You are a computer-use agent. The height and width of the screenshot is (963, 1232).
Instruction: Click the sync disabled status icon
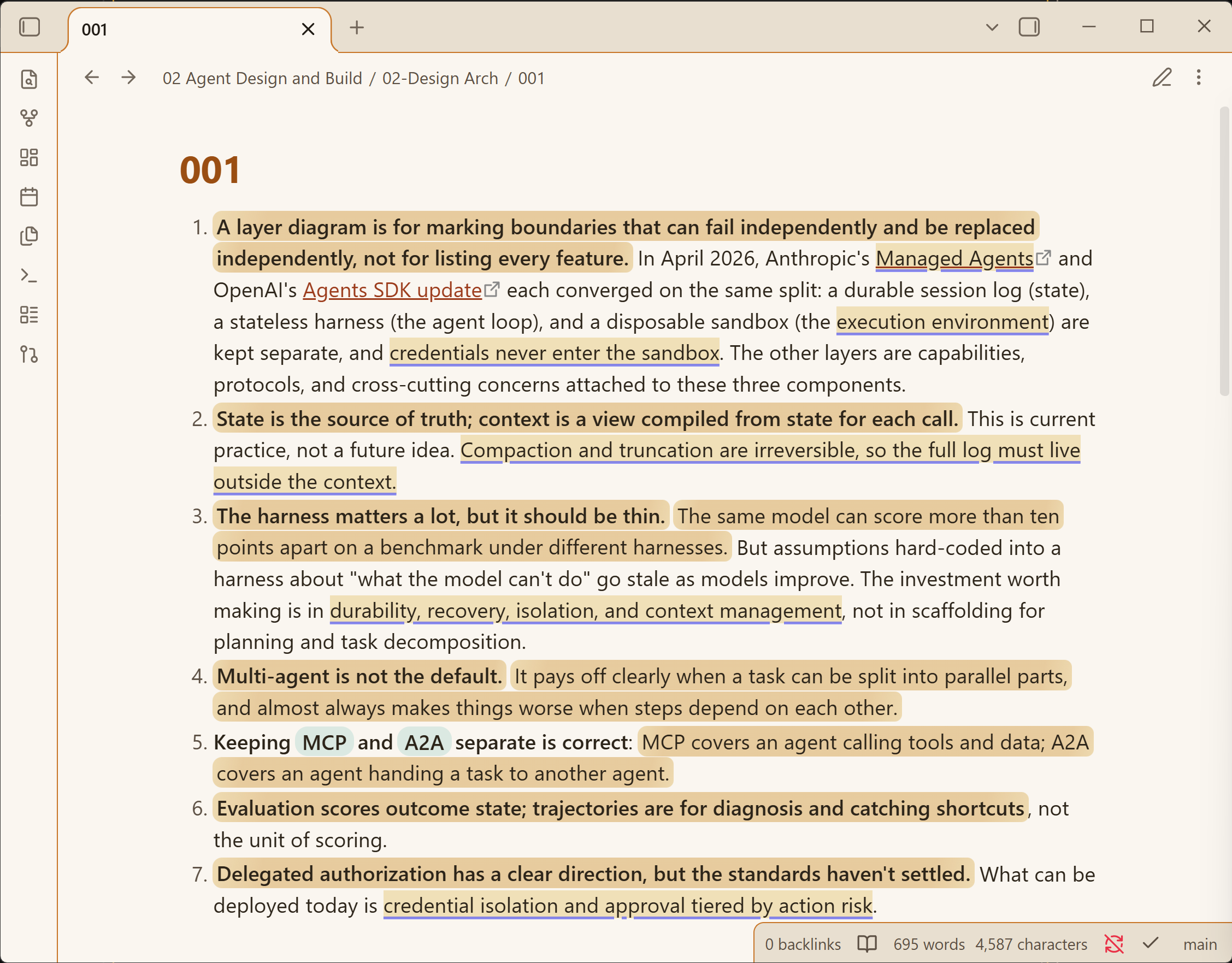coord(1113,943)
